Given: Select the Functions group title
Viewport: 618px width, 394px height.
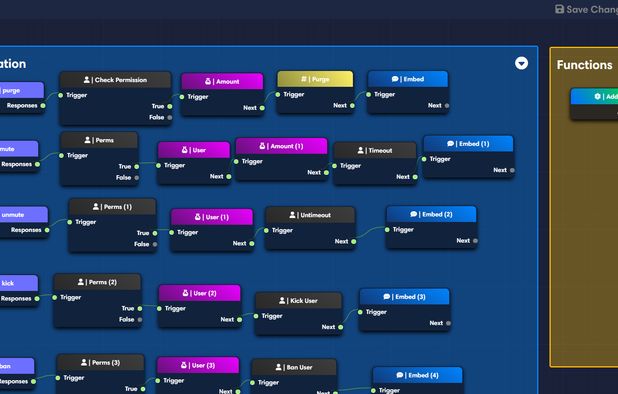Looking at the screenshot, I should pyautogui.click(x=584, y=65).
